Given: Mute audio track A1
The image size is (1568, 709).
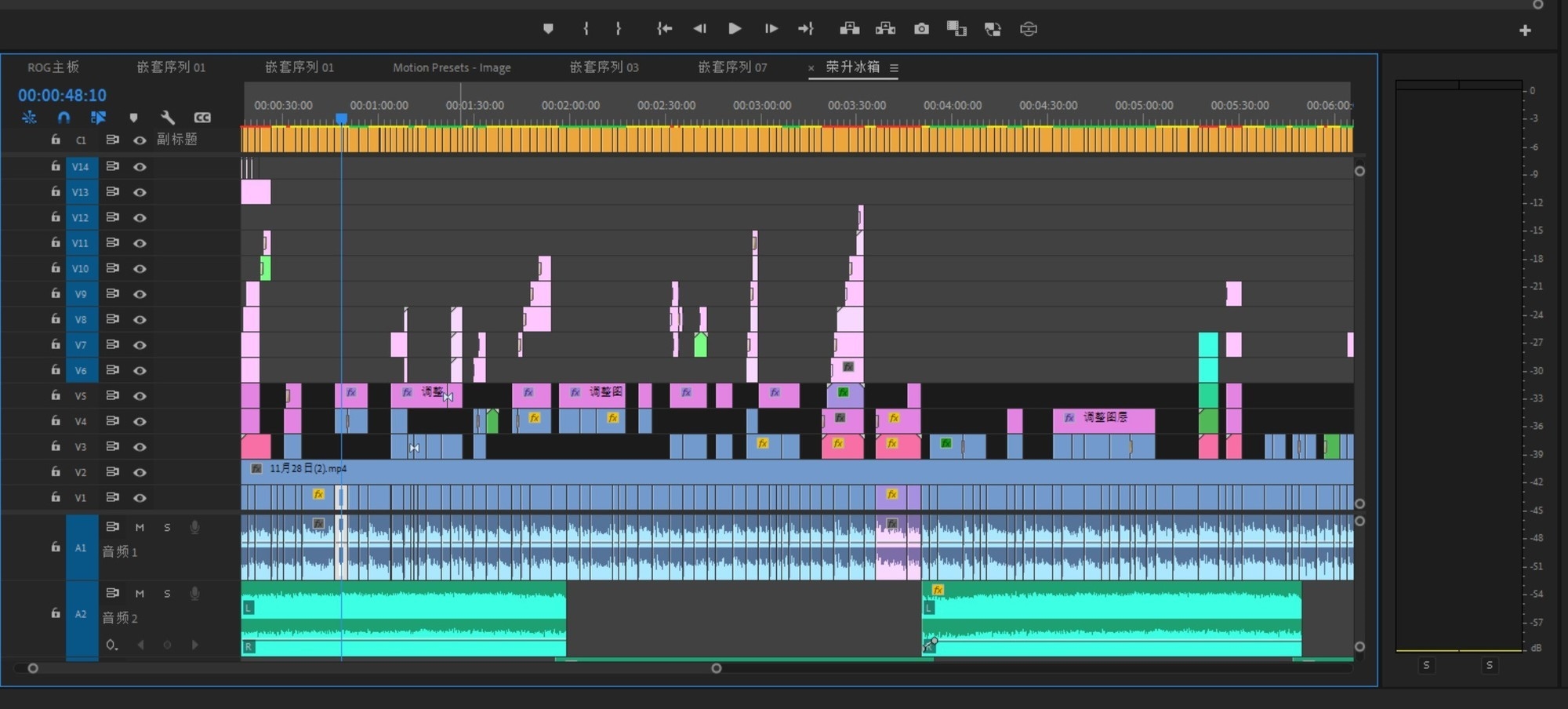Looking at the screenshot, I should tap(140, 528).
